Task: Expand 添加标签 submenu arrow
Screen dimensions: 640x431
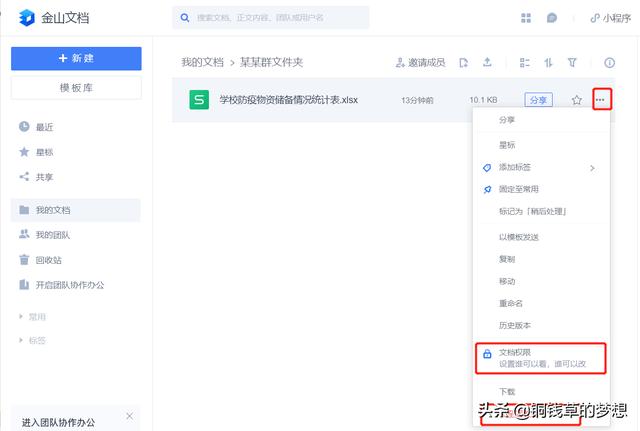Action: click(x=592, y=168)
